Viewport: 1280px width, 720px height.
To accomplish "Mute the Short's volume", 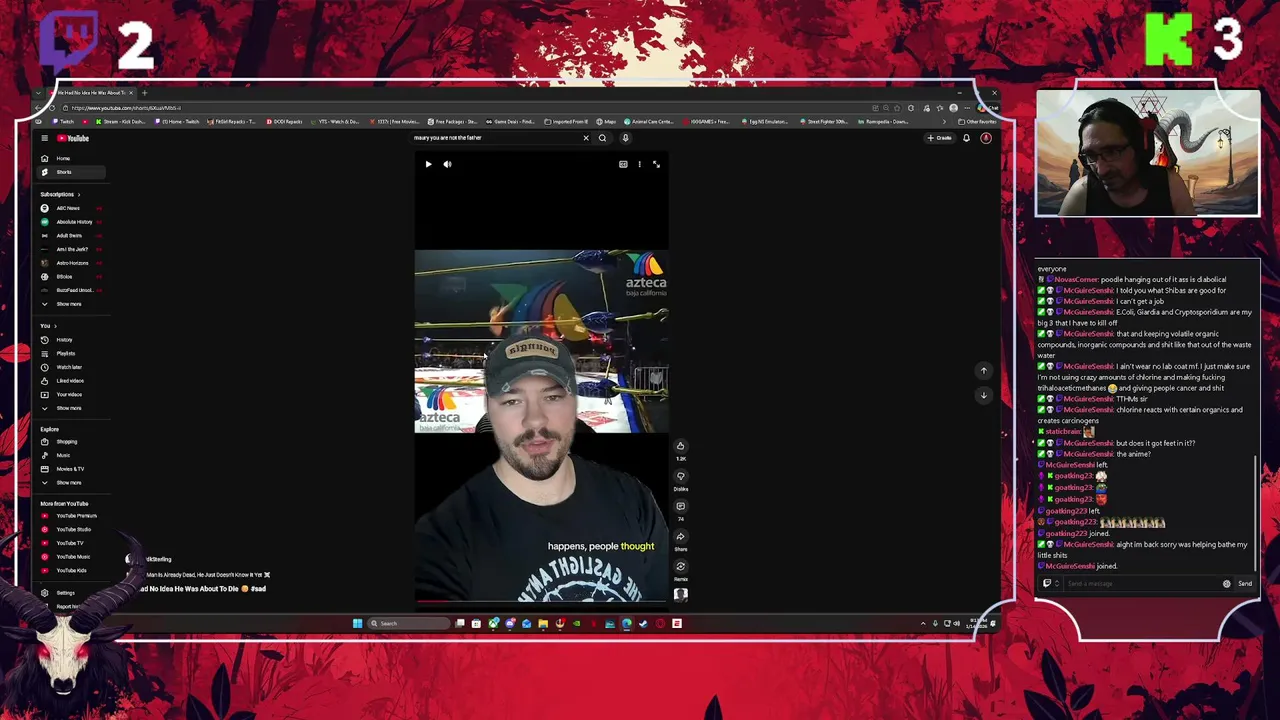I will point(447,164).
